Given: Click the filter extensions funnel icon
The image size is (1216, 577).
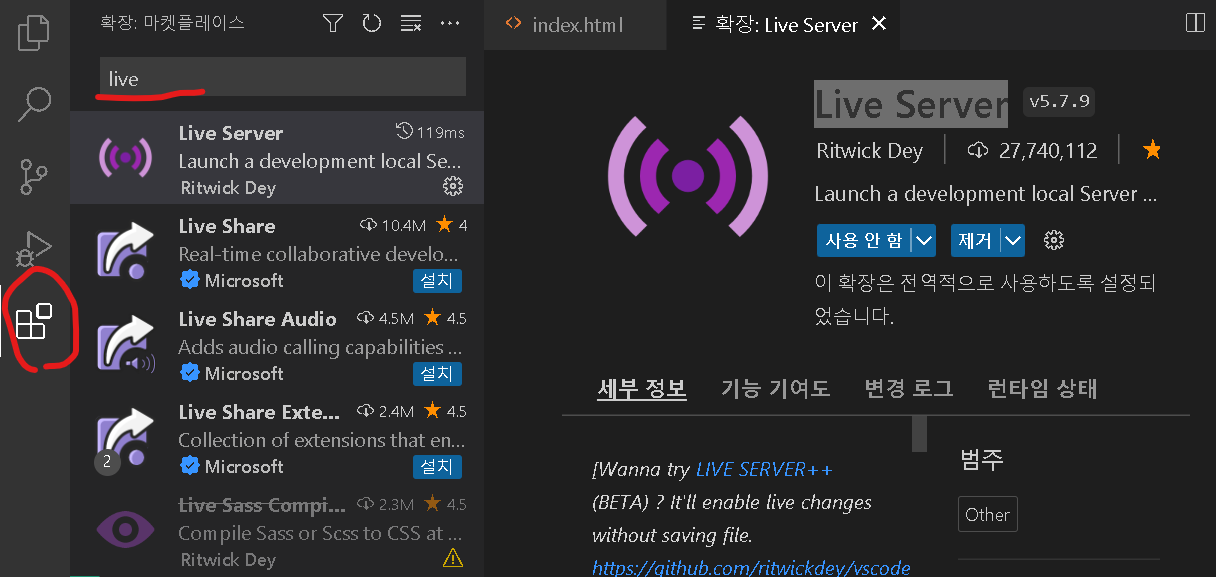Looking at the screenshot, I should pyautogui.click(x=333, y=23).
